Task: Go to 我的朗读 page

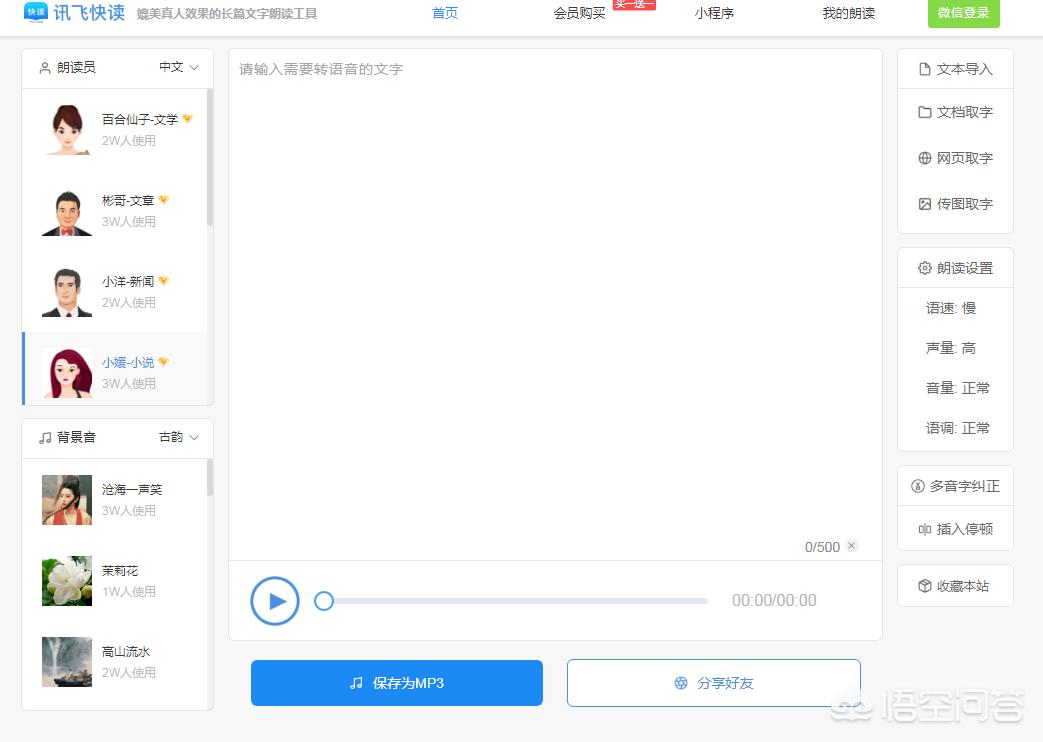Action: pos(848,13)
